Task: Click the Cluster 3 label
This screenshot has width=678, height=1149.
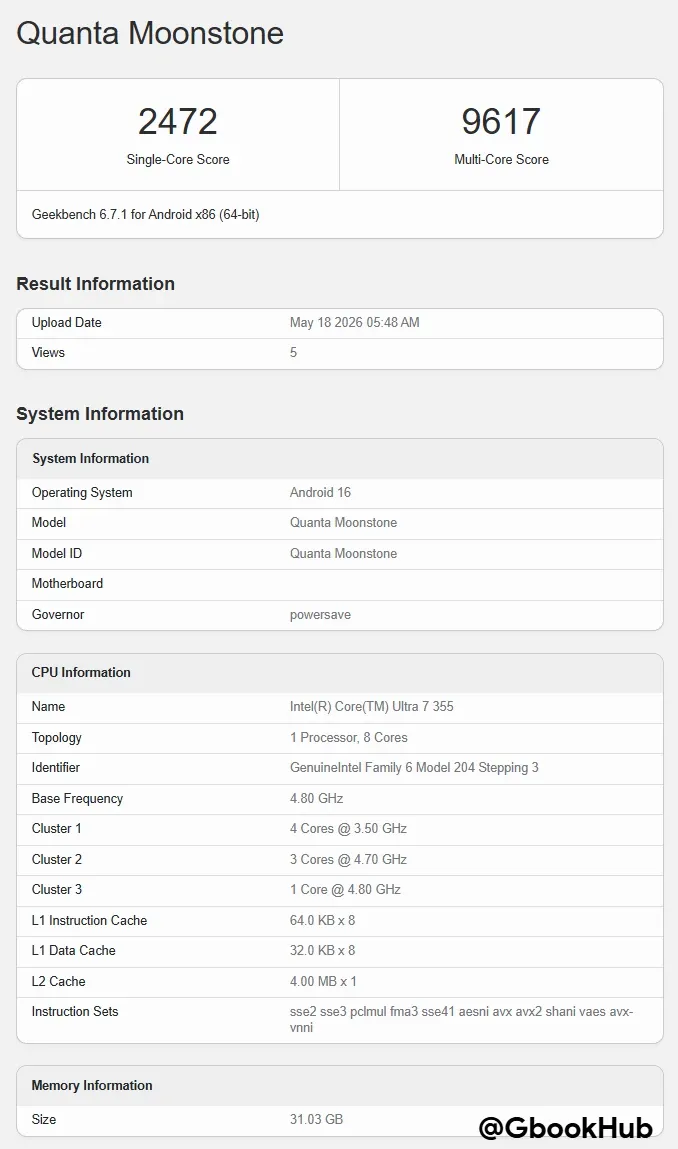Action: [x=56, y=889]
